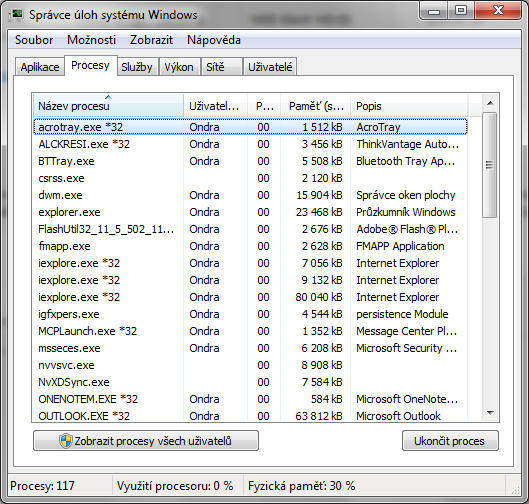529x504 pixels.
Task: Select the nvvsvc.exe process
Action: pyautogui.click(x=250, y=365)
